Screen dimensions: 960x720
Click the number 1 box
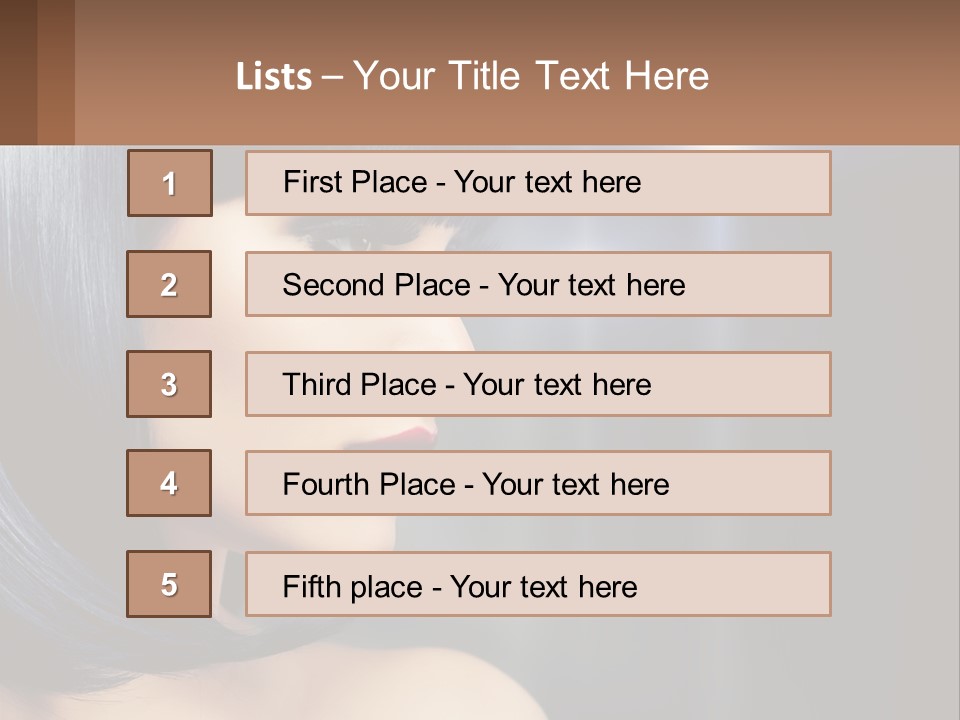(169, 183)
